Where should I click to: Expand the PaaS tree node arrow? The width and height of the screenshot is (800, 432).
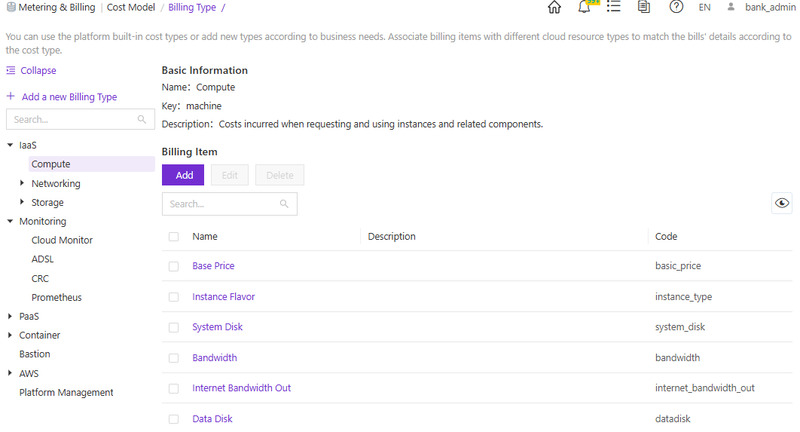tap(10, 316)
